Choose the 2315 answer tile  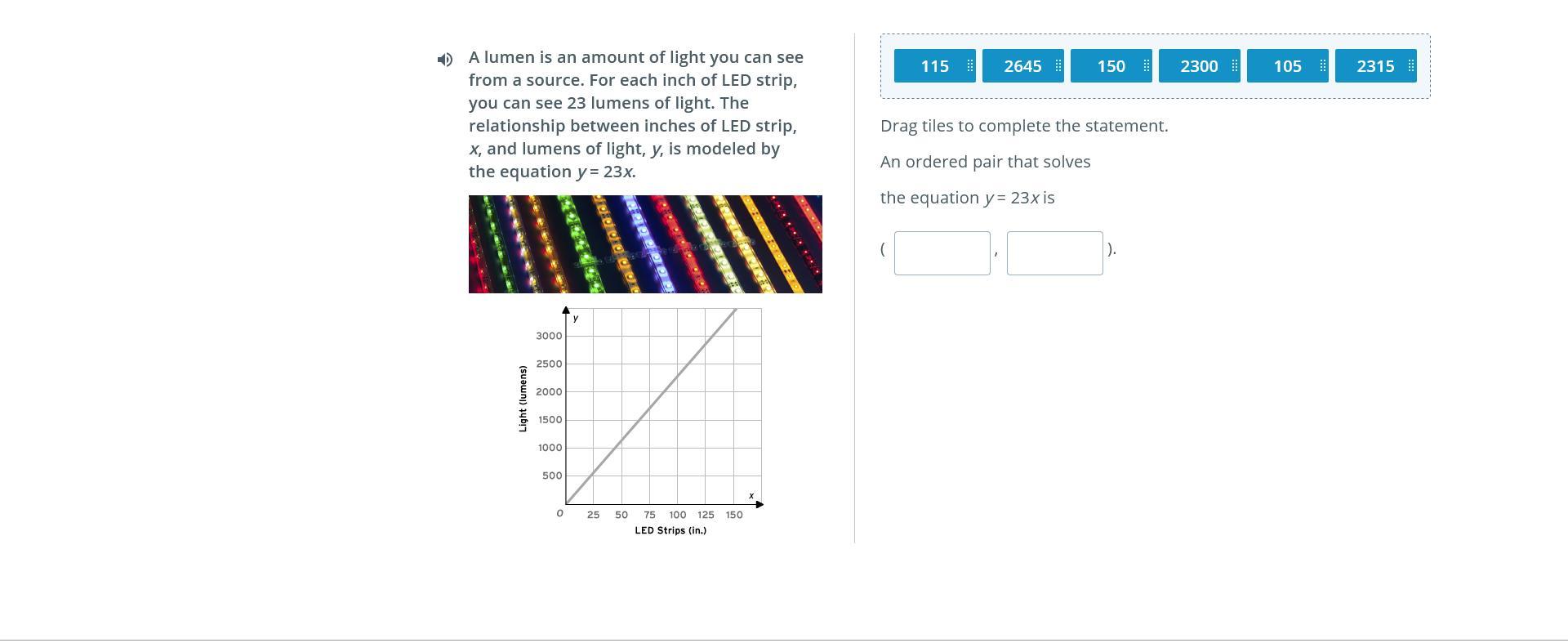pos(1374,66)
